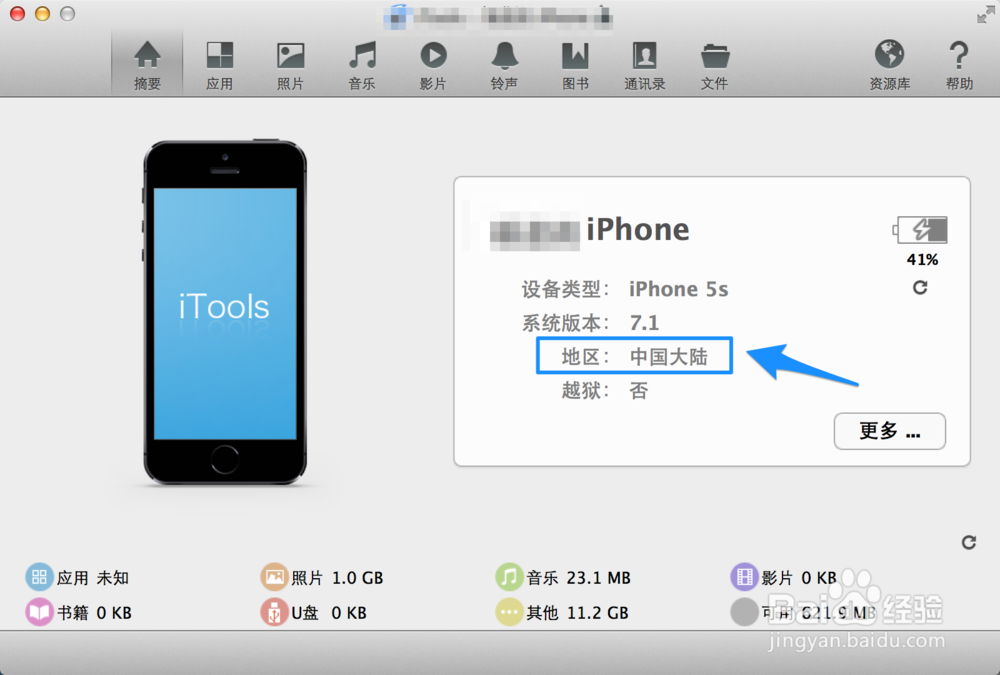Click the U盘 0 KB storage text
Screen dimensions: 1000x675
point(328,613)
